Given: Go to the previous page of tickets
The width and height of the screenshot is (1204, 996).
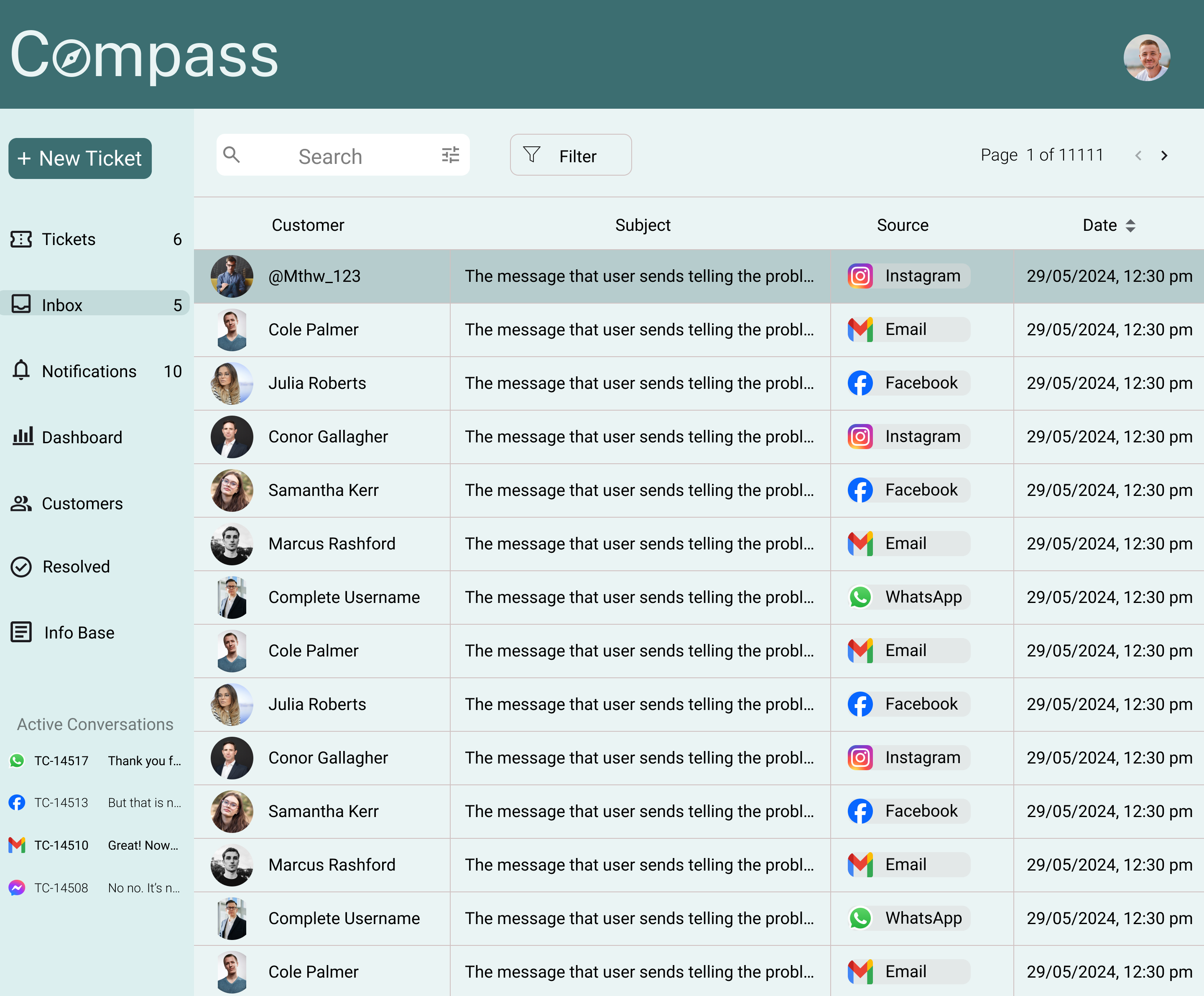Looking at the screenshot, I should 1138,155.
